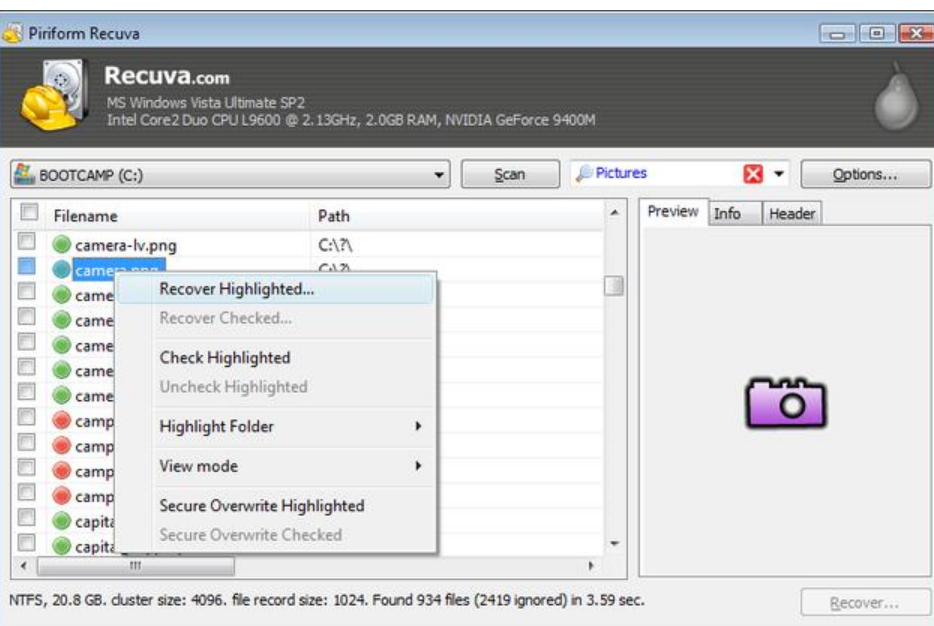
Task: Click the scroll-right arrow of the file list
Action: 591,566
